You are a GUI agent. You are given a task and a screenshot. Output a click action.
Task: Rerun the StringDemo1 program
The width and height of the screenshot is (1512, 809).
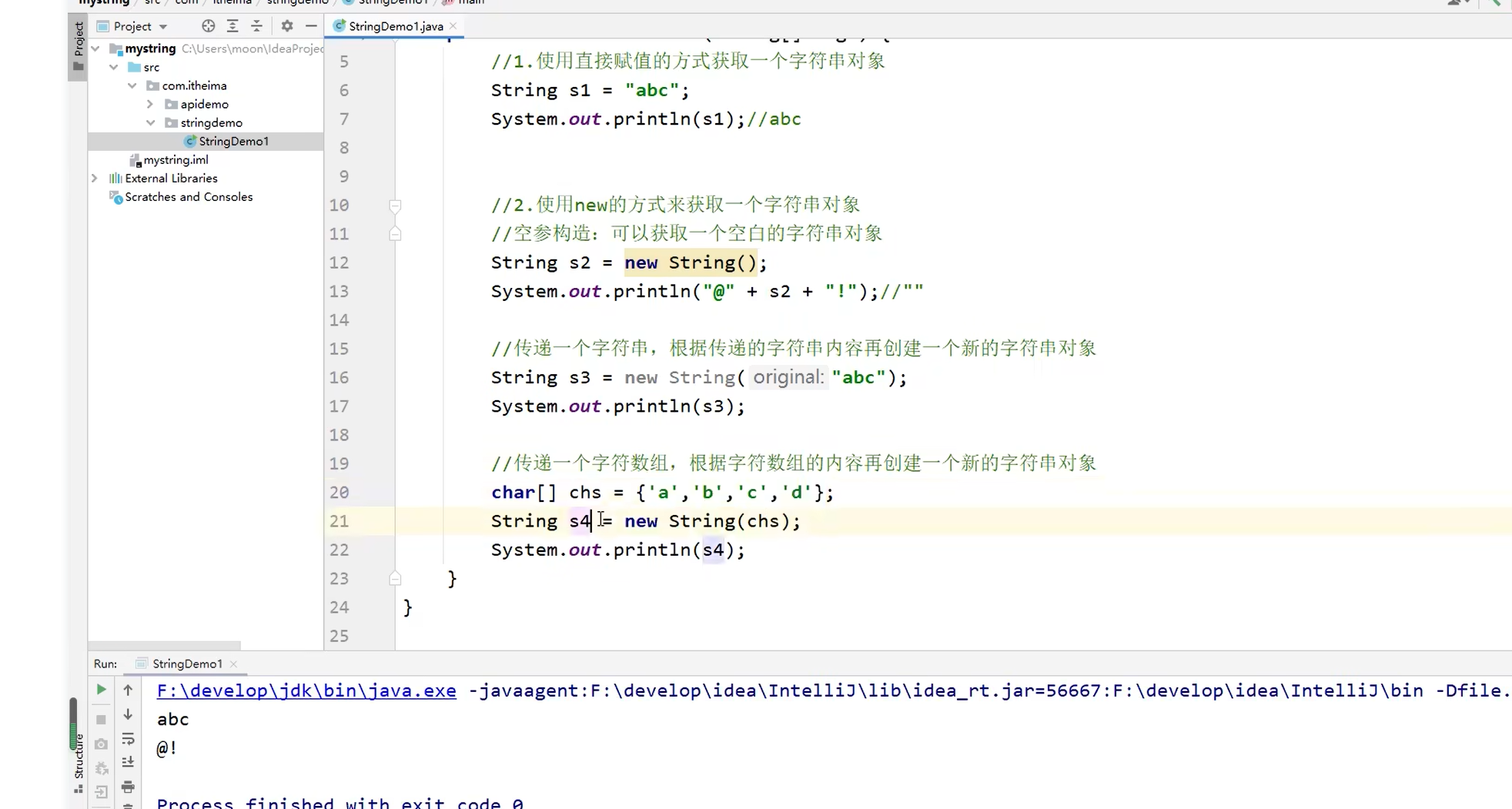[x=101, y=689]
